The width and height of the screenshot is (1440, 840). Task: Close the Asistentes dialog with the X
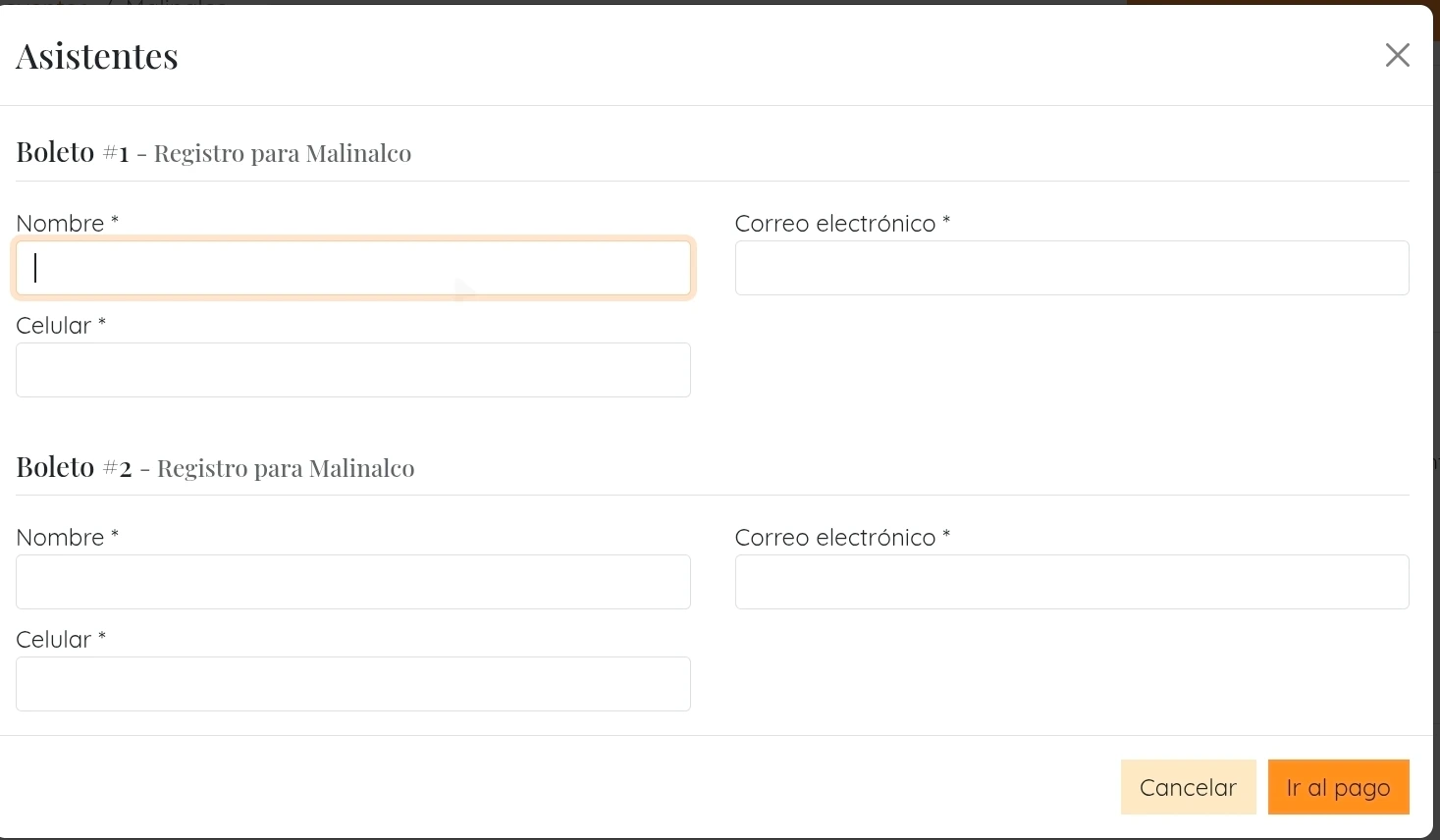coord(1397,55)
